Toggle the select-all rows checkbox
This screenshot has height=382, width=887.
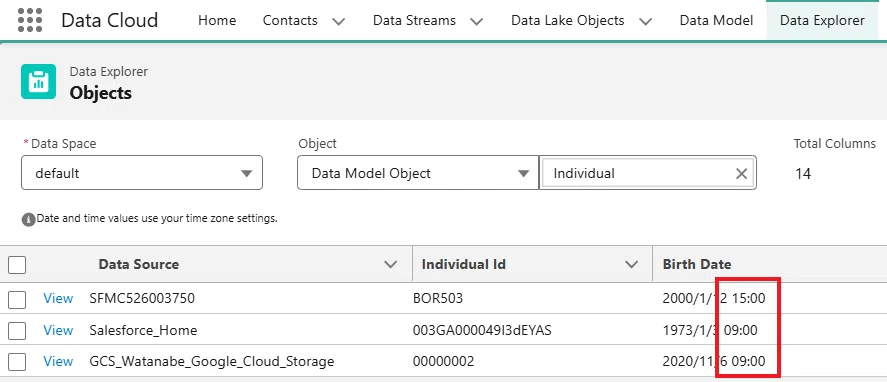point(17,264)
